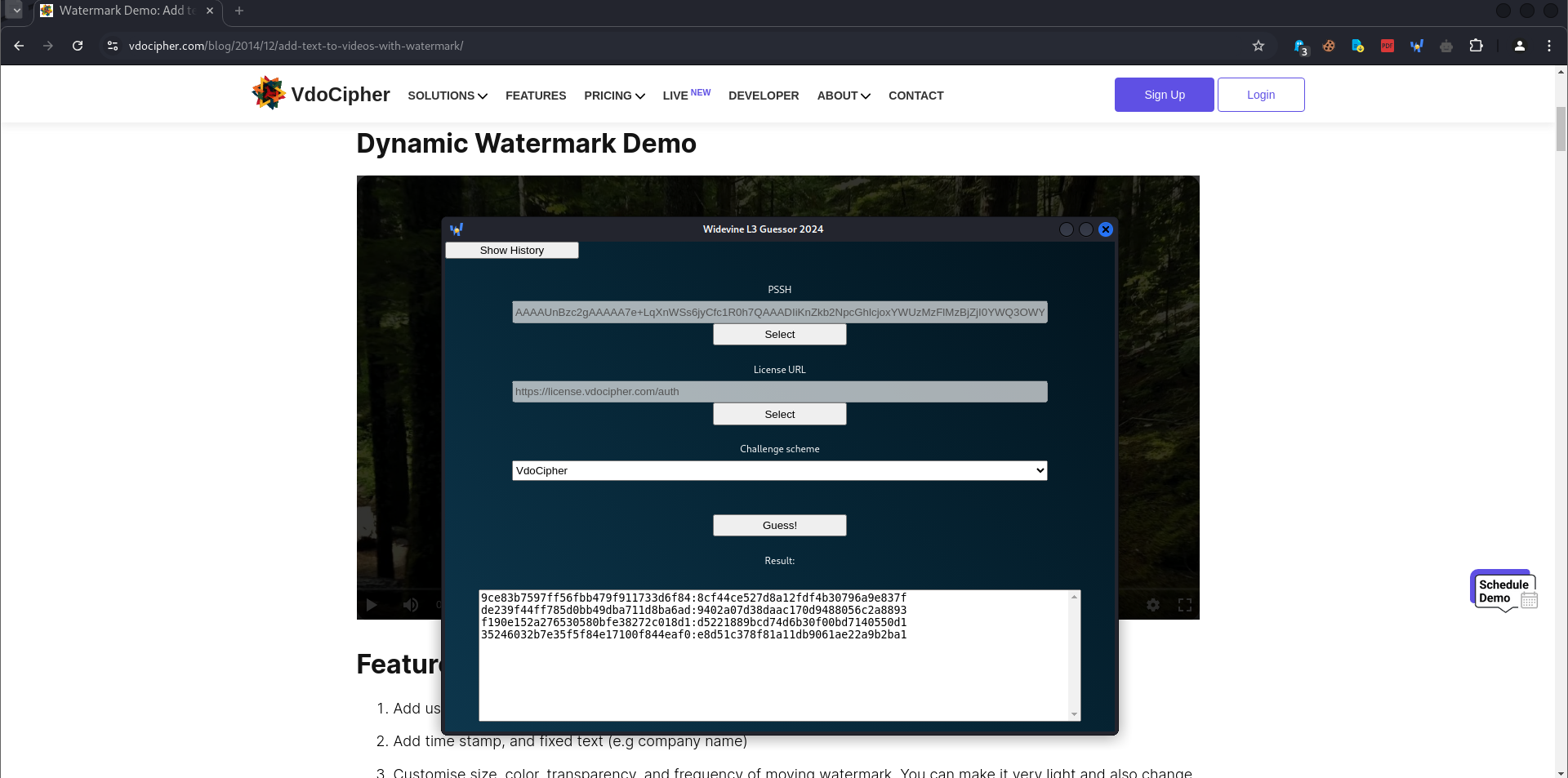Viewport: 1568px width, 778px height.
Task: Click the Sign Up button
Action: tap(1165, 95)
